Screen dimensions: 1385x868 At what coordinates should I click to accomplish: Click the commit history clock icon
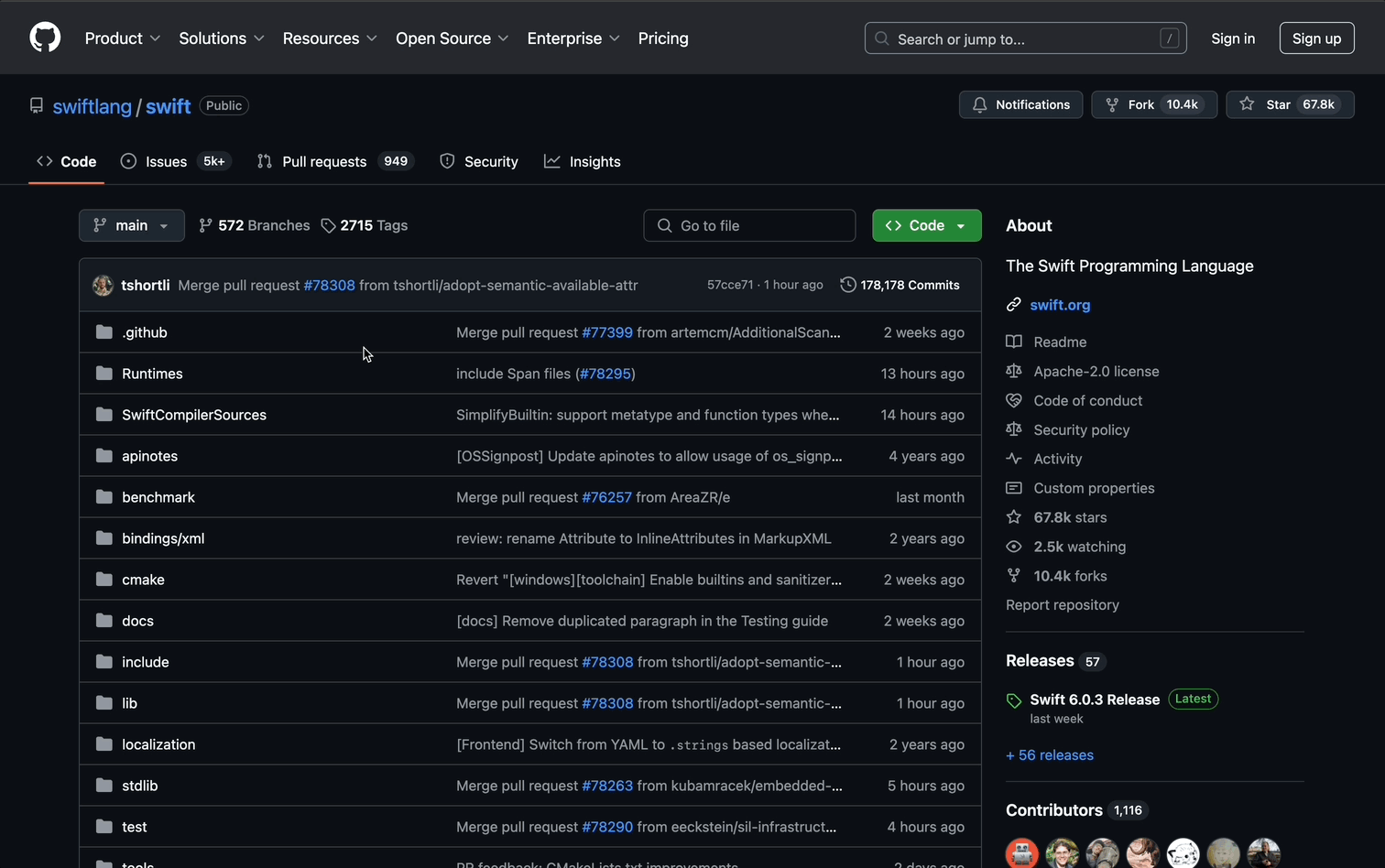[848, 285]
